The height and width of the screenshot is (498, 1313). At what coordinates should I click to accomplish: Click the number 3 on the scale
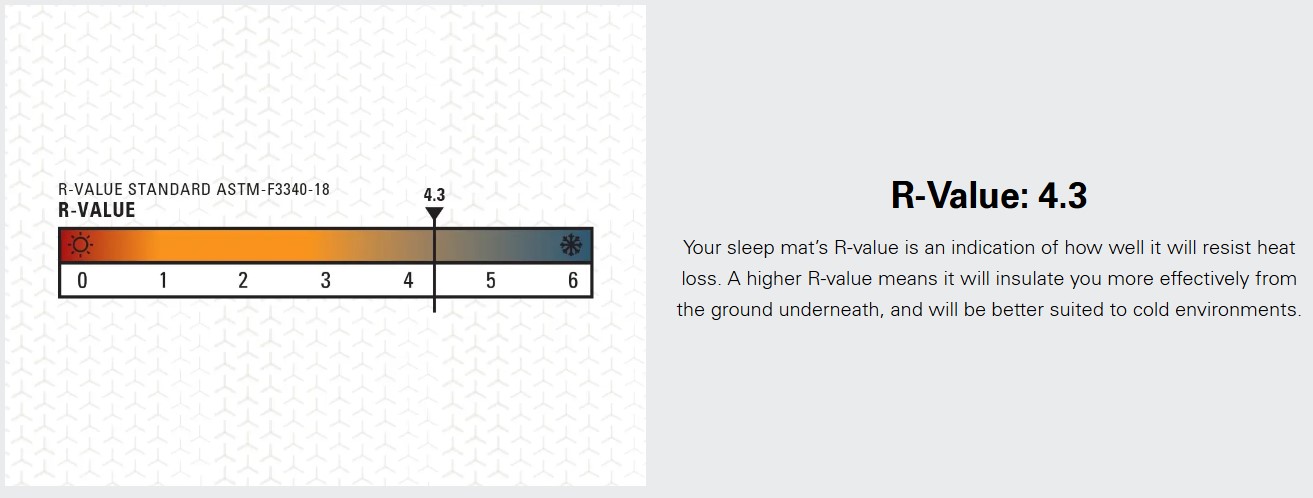[x=325, y=281]
